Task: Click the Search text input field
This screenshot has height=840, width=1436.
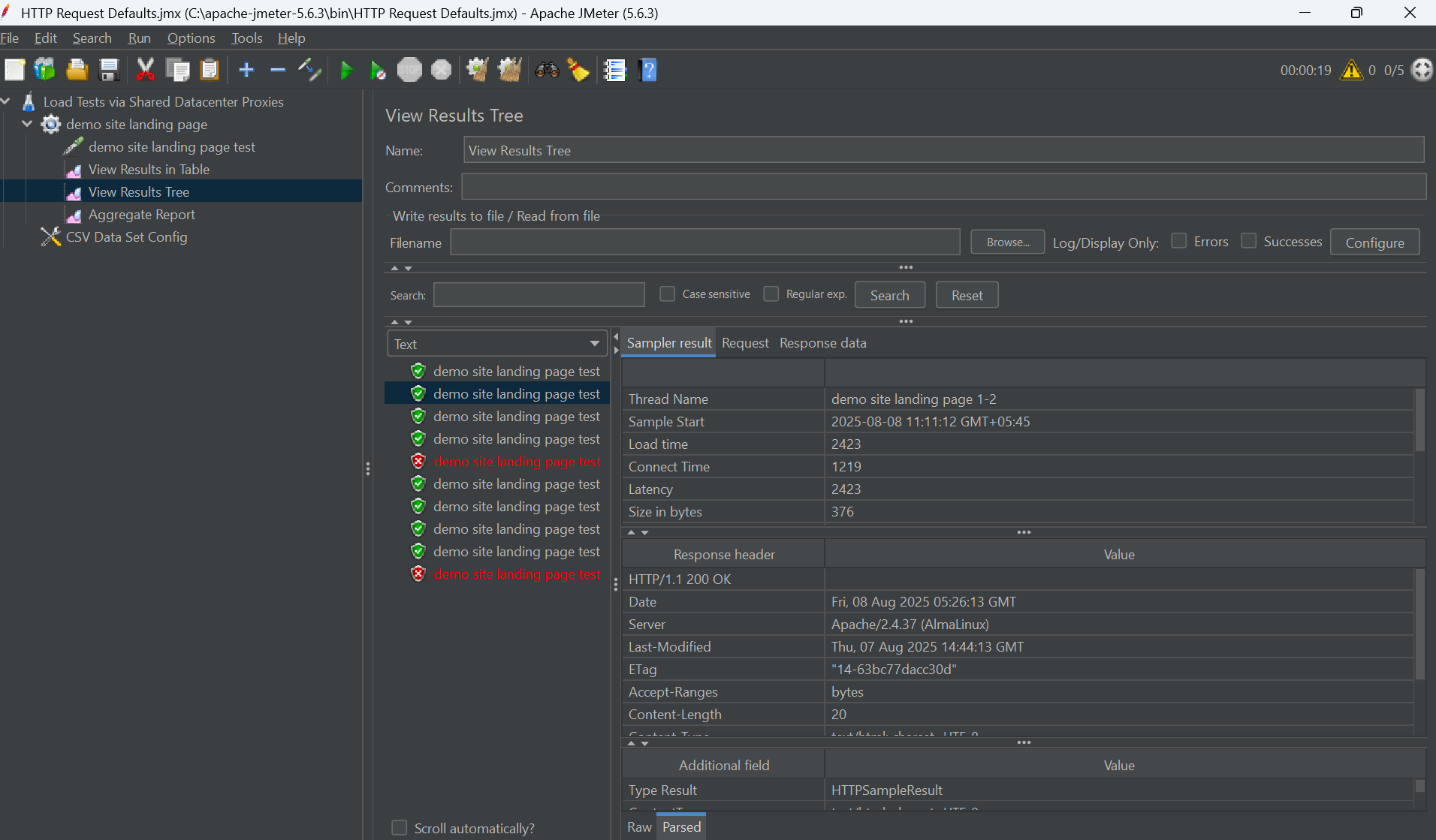Action: (538, 295)
